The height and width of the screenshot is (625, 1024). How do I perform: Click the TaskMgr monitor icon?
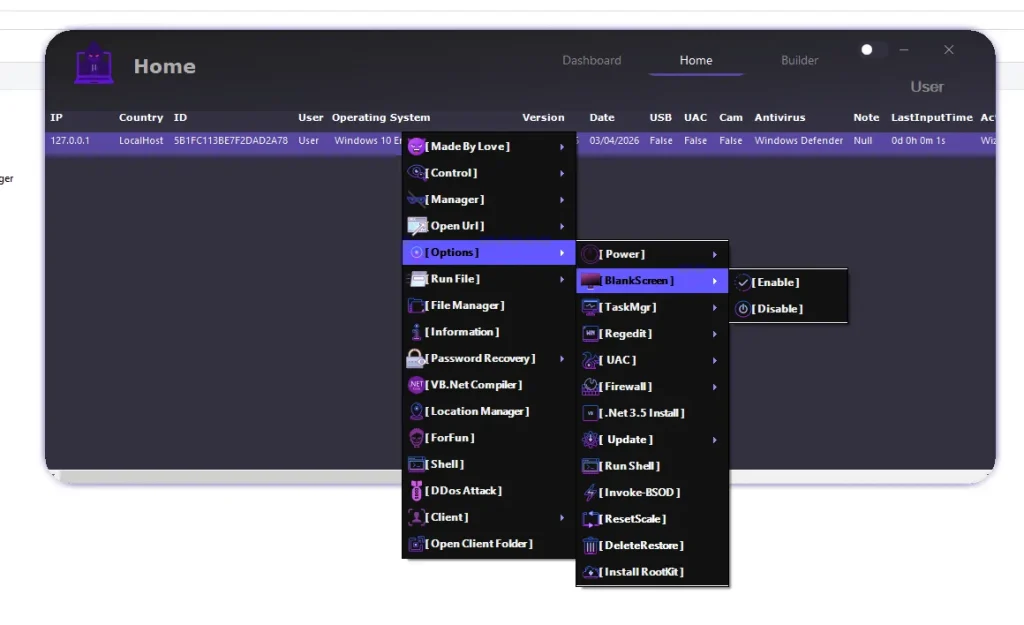[x=591, y=307]
